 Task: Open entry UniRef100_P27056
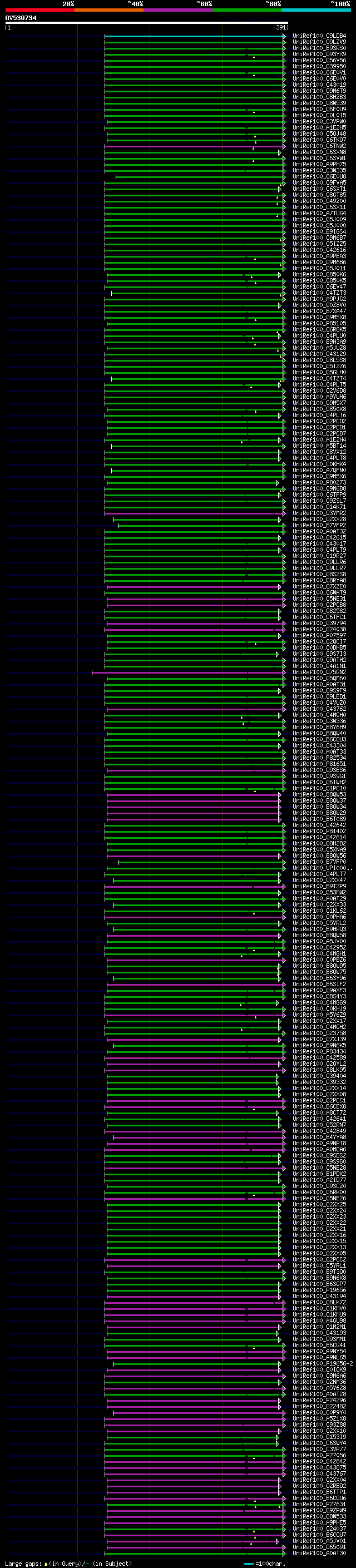tap(319, 1455)
